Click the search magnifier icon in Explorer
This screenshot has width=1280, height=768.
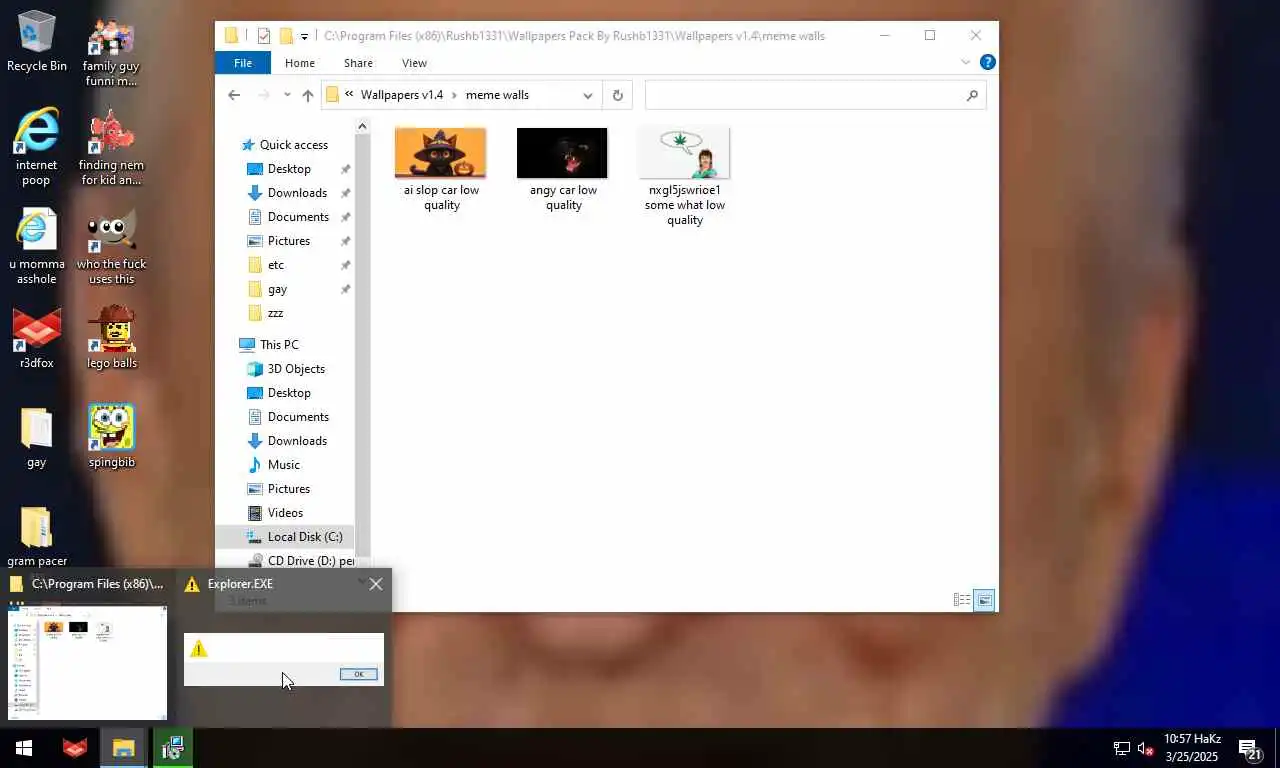(x=972, y=95)
